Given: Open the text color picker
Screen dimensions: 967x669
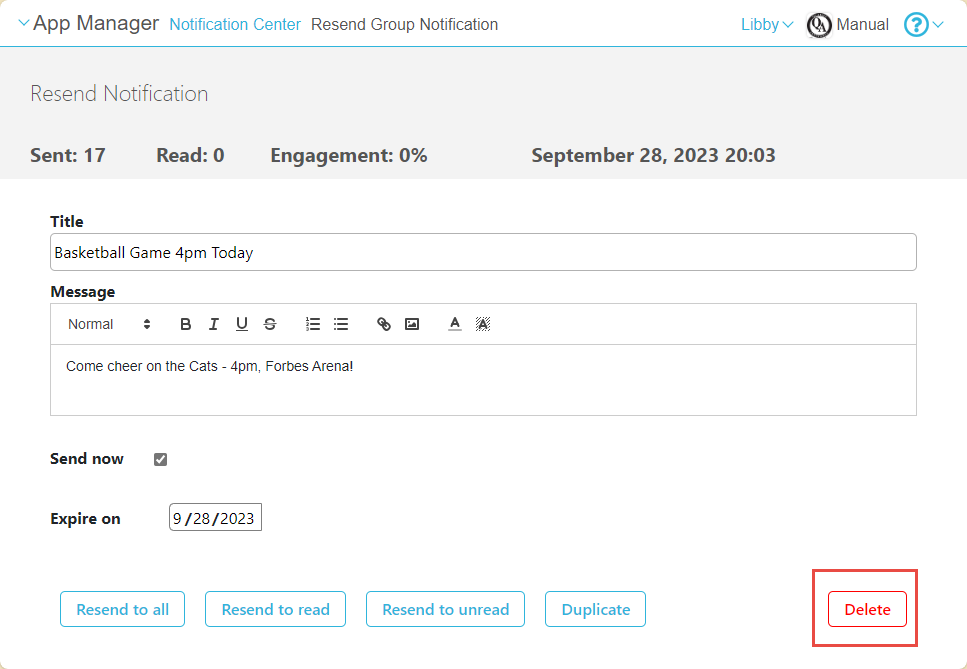Looking at the screenshot, I should click(455, 324).
